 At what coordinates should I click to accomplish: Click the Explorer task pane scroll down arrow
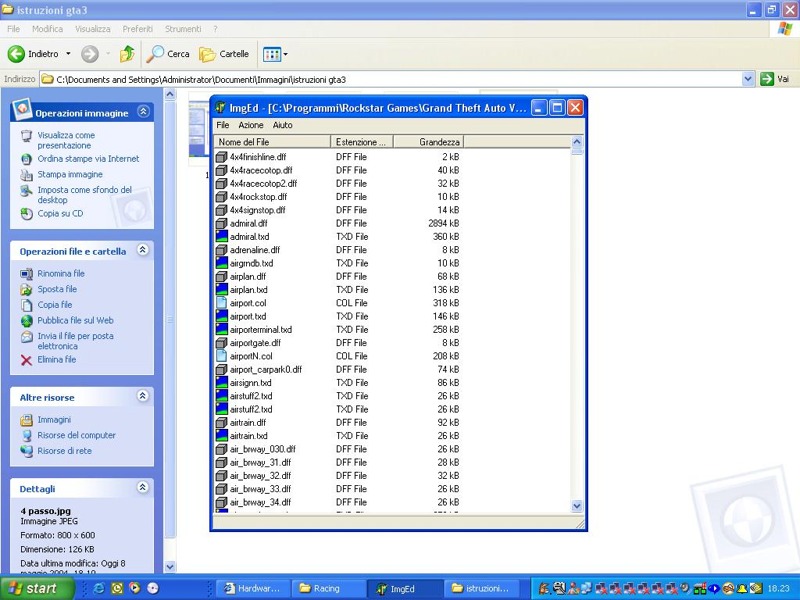[x=170, y=566]
